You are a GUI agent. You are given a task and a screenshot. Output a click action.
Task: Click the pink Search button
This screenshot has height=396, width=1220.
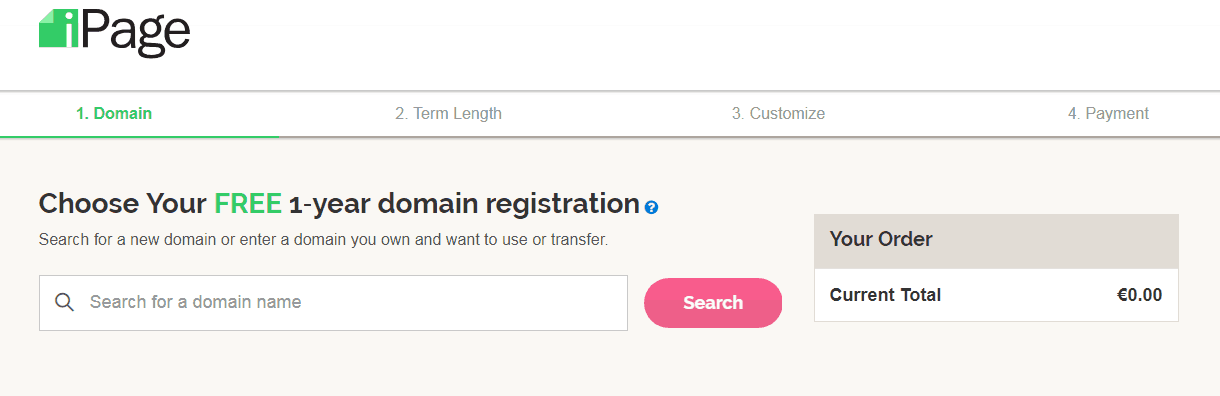(x=713, y=302)
